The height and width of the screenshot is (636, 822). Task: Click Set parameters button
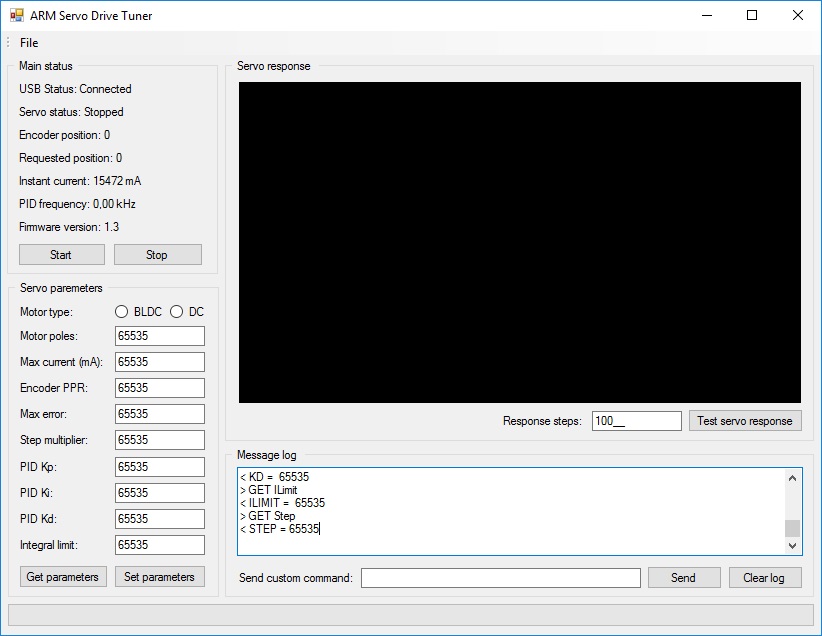(x=159, y=577)
